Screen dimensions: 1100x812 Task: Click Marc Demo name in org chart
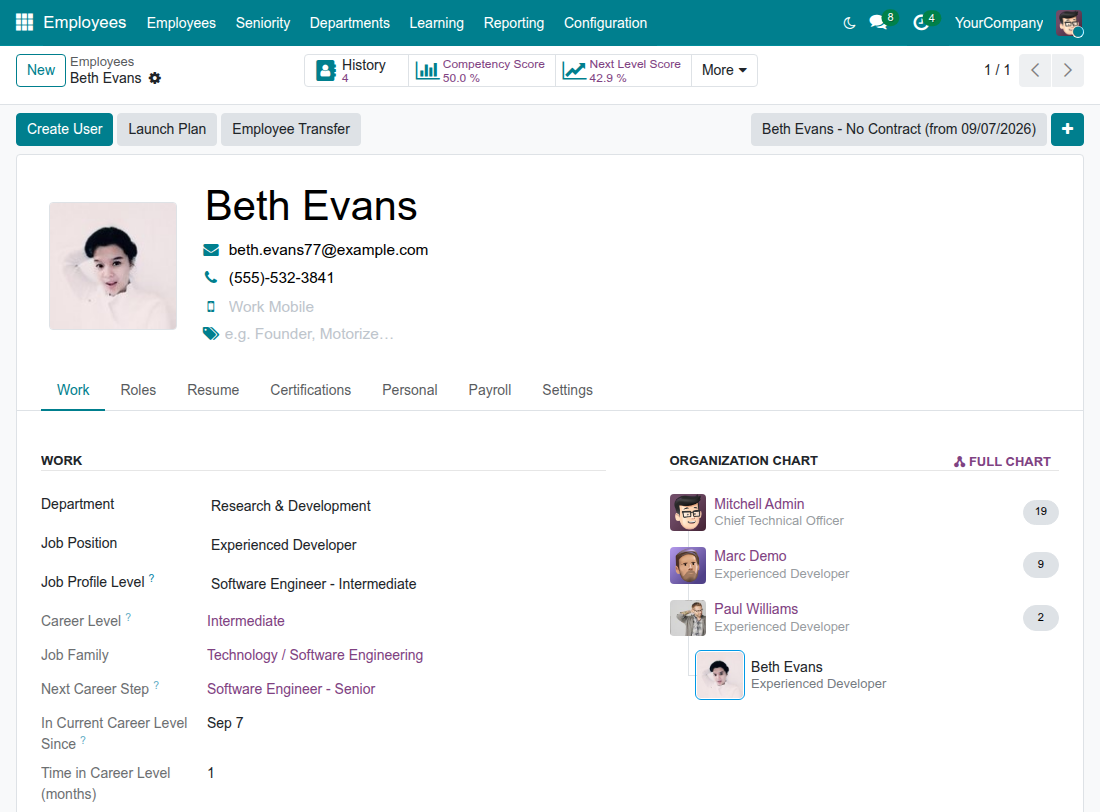(x=750, y=556)
